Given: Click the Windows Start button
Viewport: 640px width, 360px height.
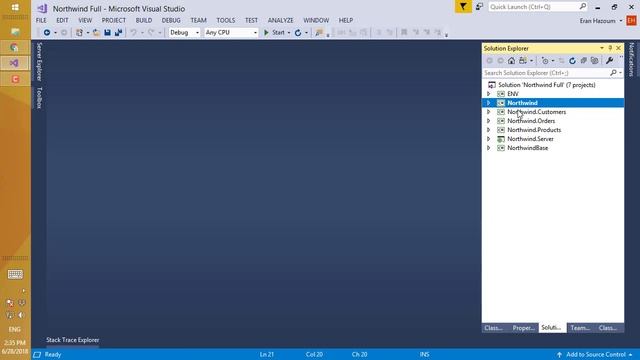Looking at the screenshot, I should click(15, 7).
